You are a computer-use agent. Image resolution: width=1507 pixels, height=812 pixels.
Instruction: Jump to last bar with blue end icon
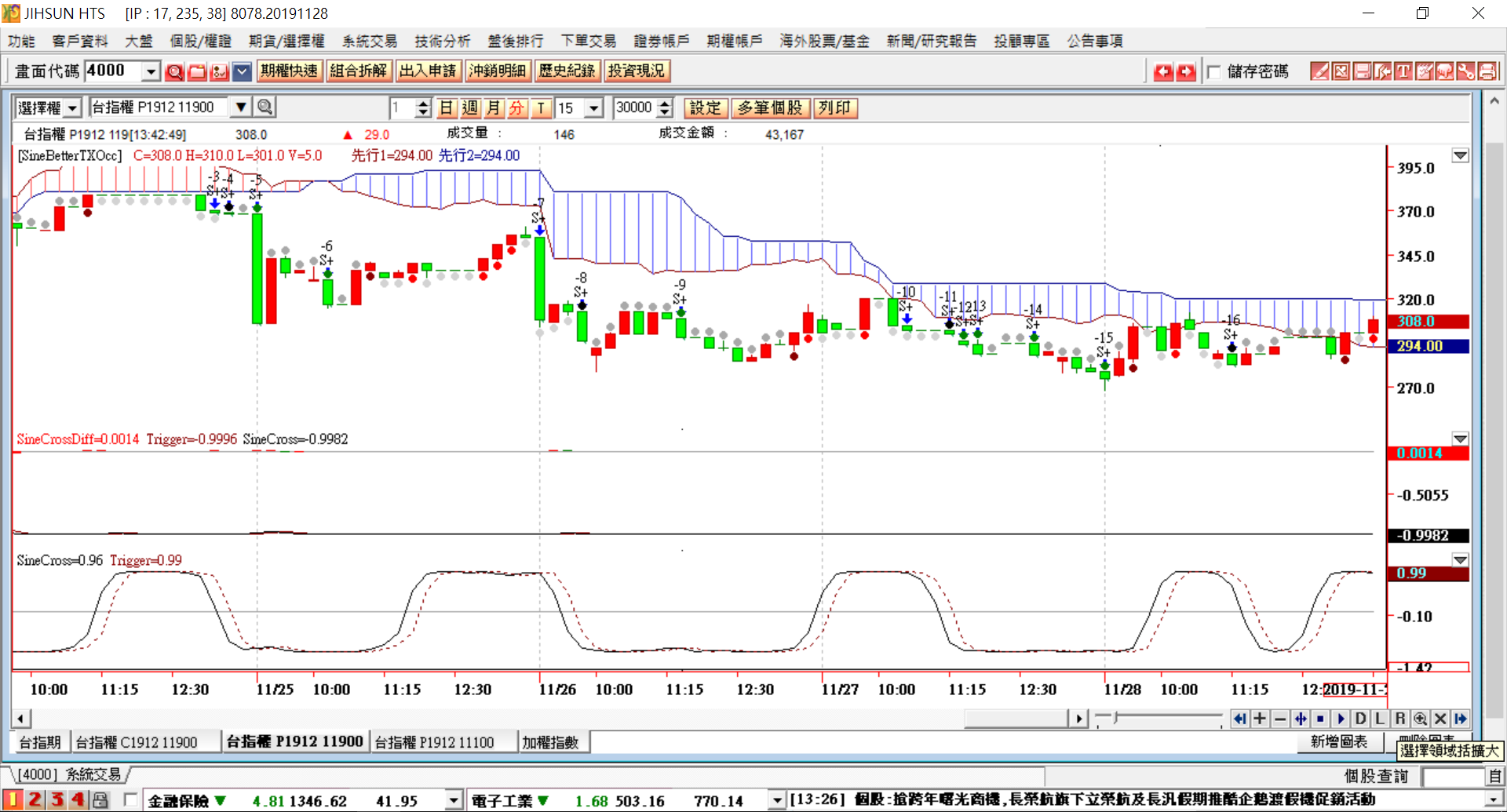click(x=1461, y=719)
